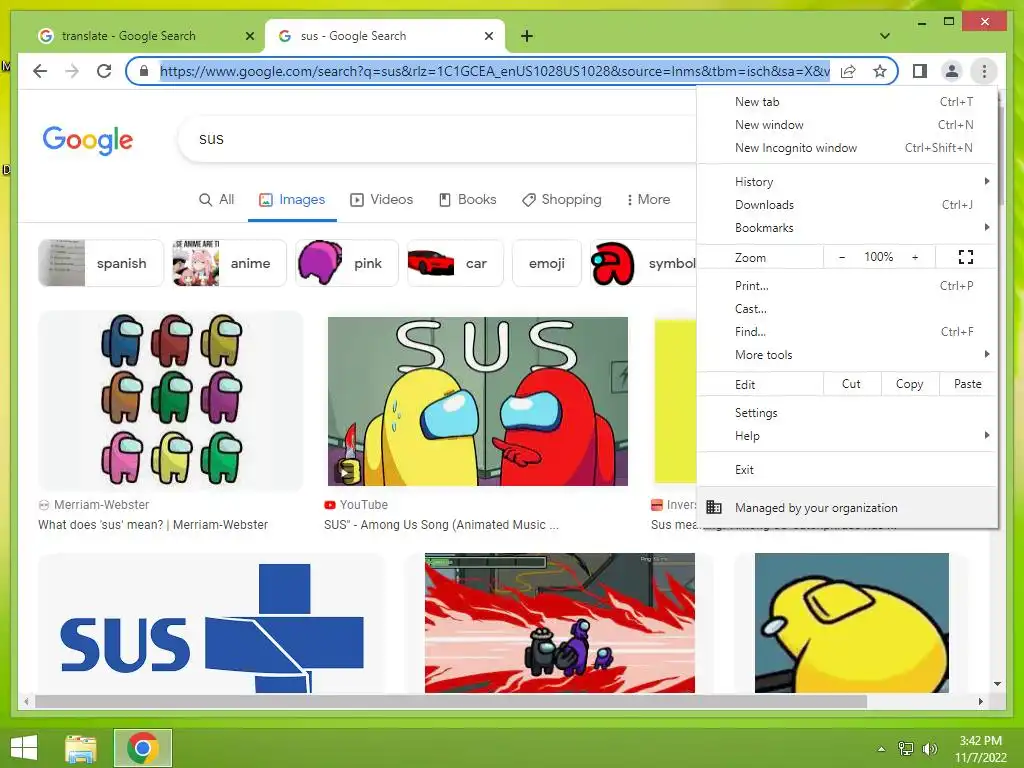This screenshot has width=1024, height=768.
Task: Open the blue SUS cross logo image
Action: coord(212,624)
